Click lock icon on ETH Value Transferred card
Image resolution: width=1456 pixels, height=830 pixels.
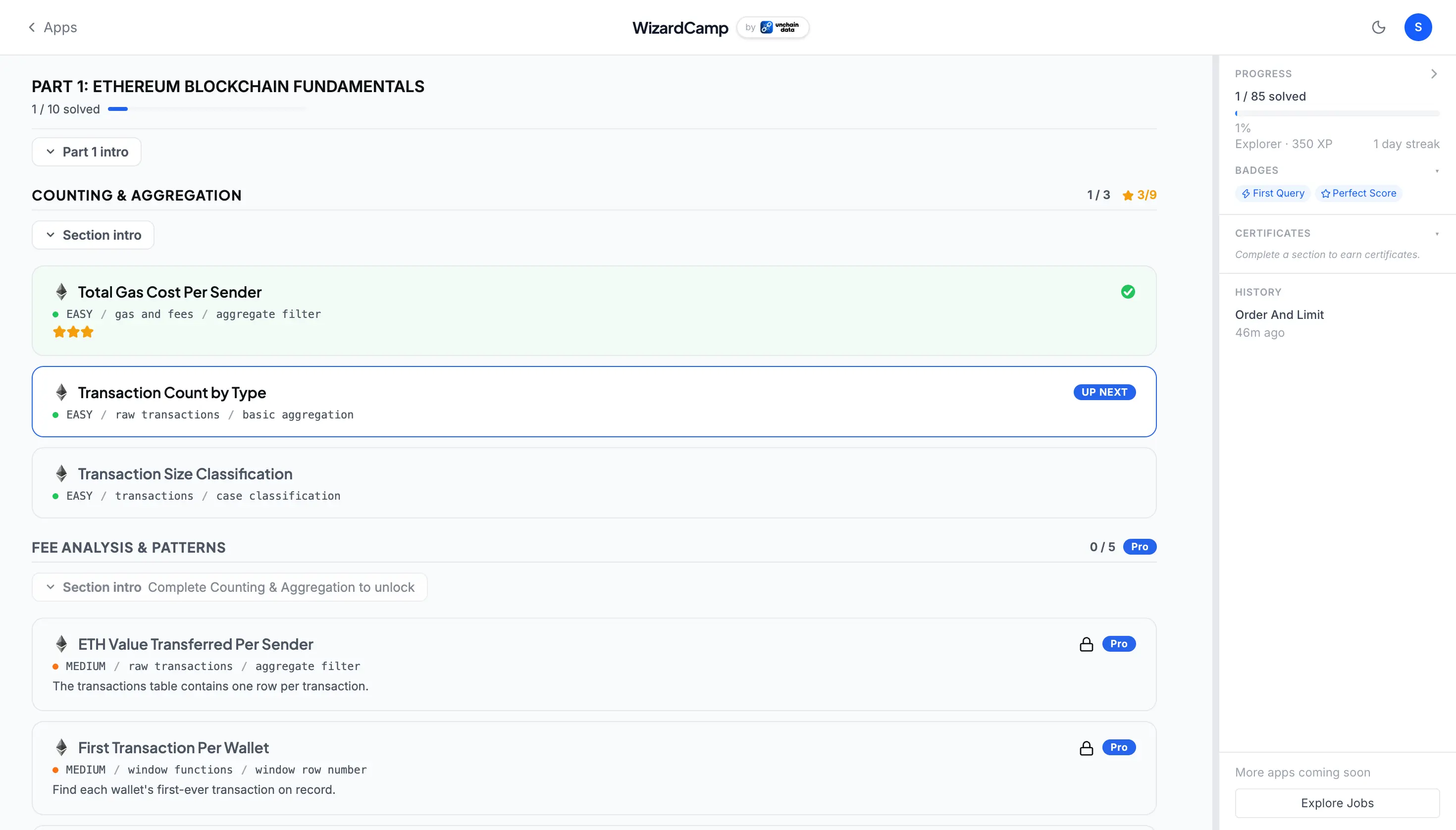pyautogui.click(x=1087, y=644)
